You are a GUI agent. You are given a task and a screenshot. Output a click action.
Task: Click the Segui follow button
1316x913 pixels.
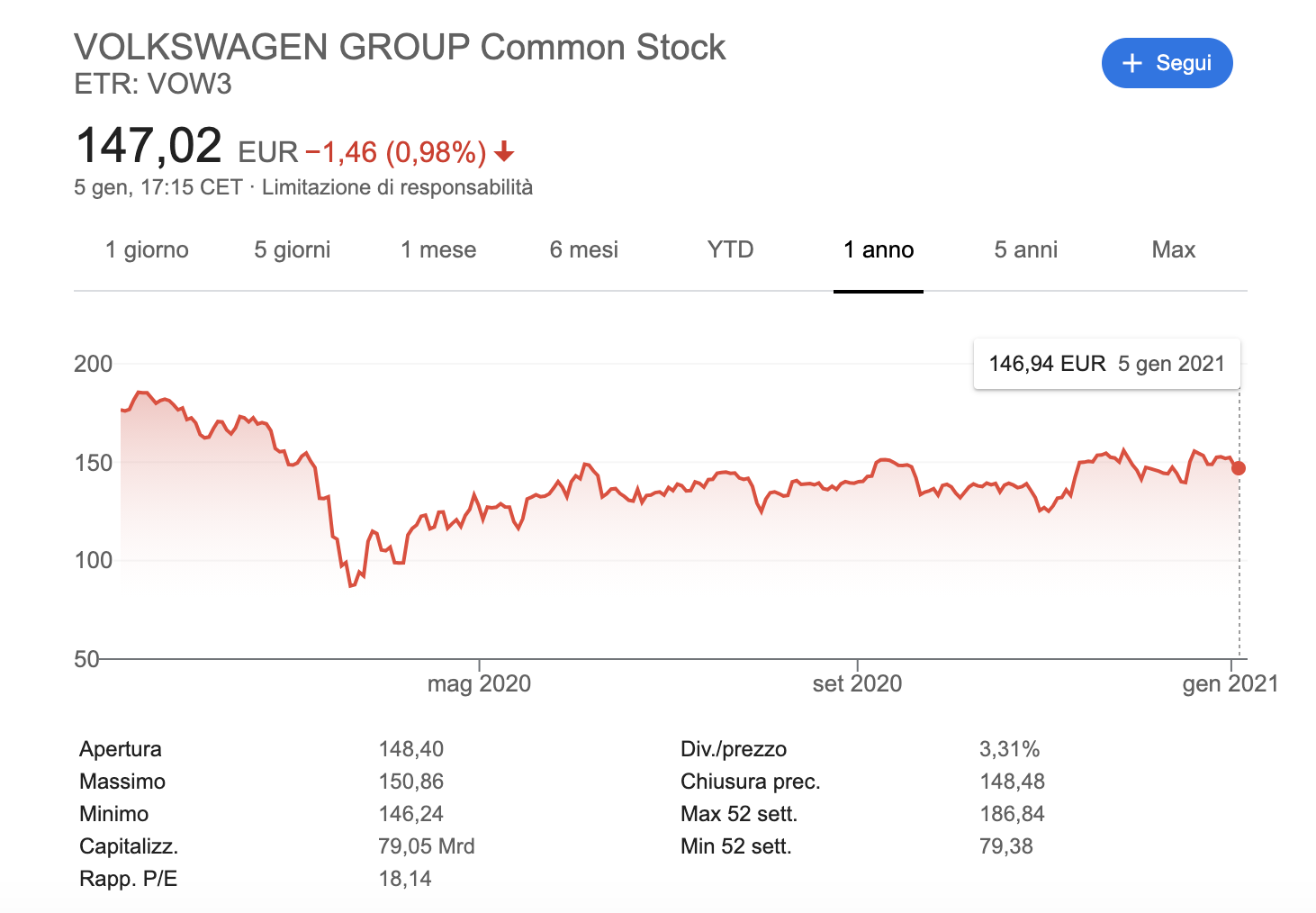coord(1167,63)
